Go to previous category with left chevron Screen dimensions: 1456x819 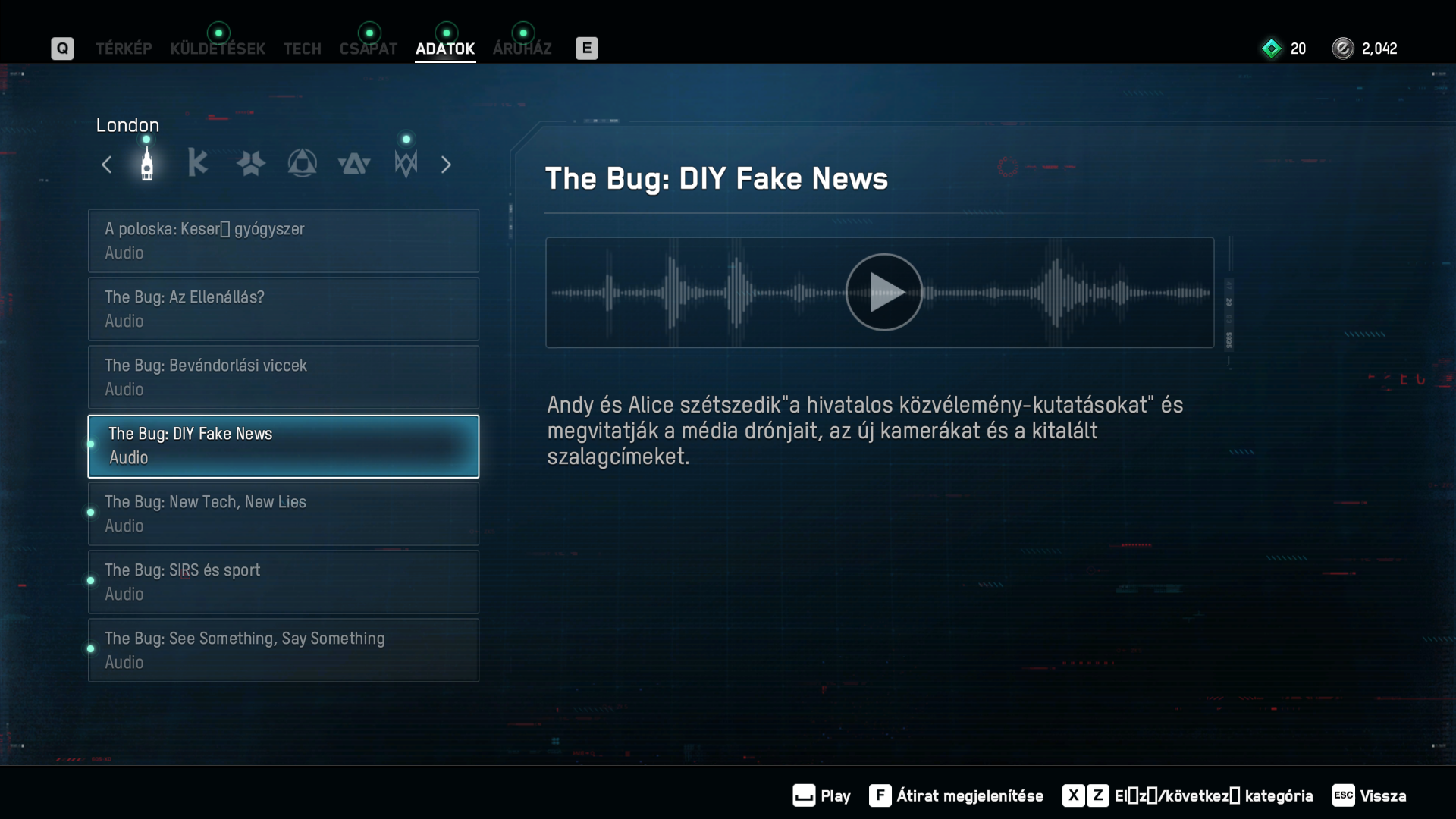[x=107, y=165]
